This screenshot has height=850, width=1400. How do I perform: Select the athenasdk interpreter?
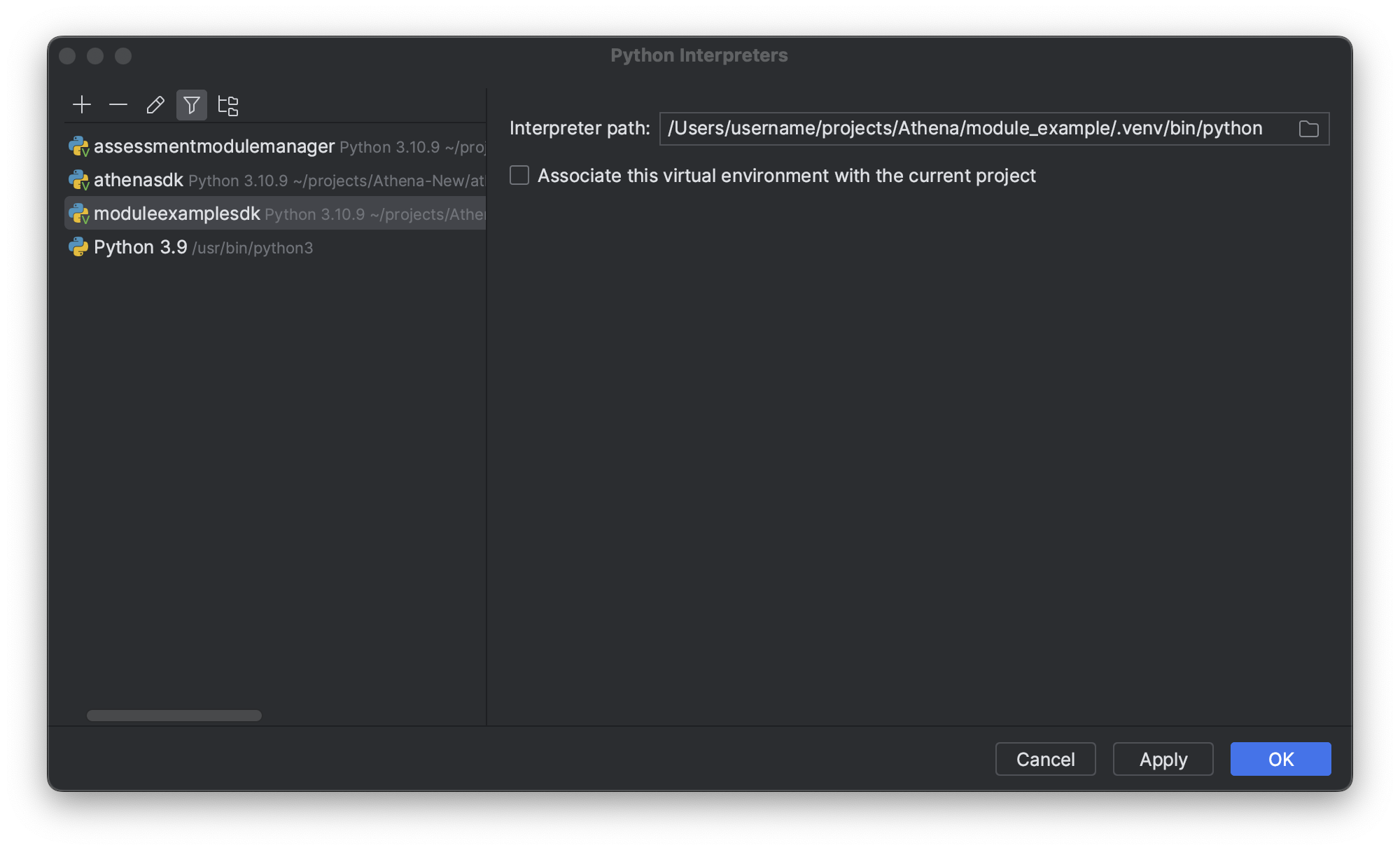[x=138, y=180]
